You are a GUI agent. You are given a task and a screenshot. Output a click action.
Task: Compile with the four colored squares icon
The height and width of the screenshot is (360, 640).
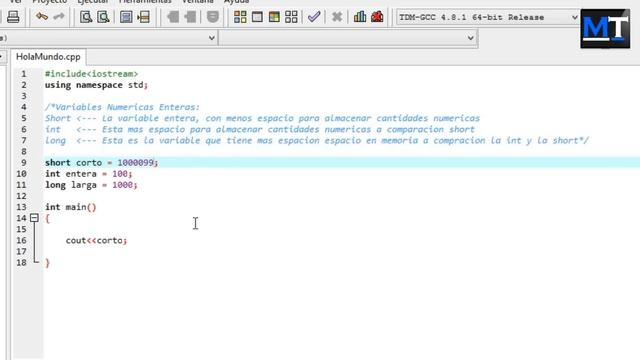[240, 17]
